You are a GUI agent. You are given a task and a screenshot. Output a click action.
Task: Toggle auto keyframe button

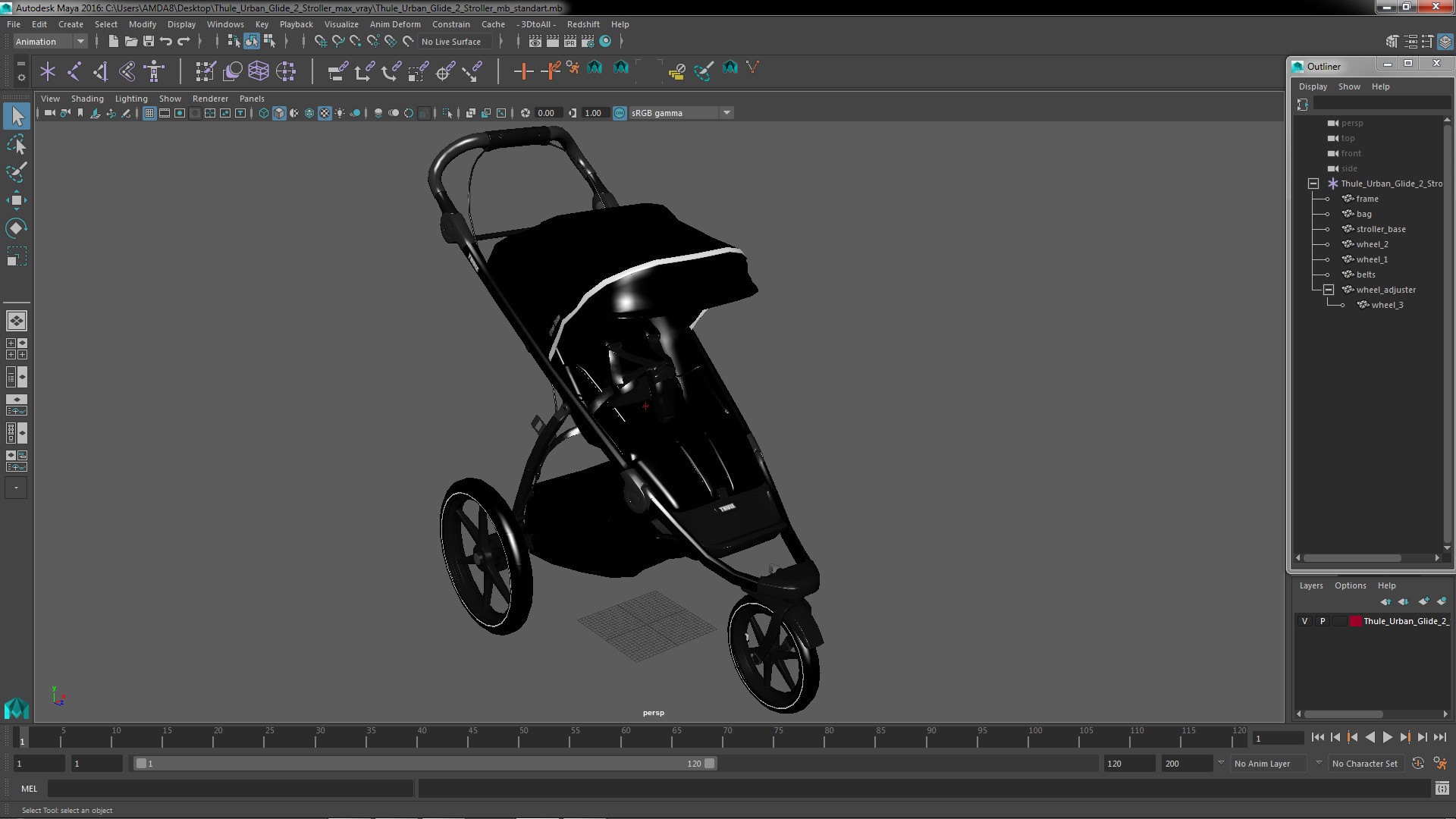(1417, 764)
